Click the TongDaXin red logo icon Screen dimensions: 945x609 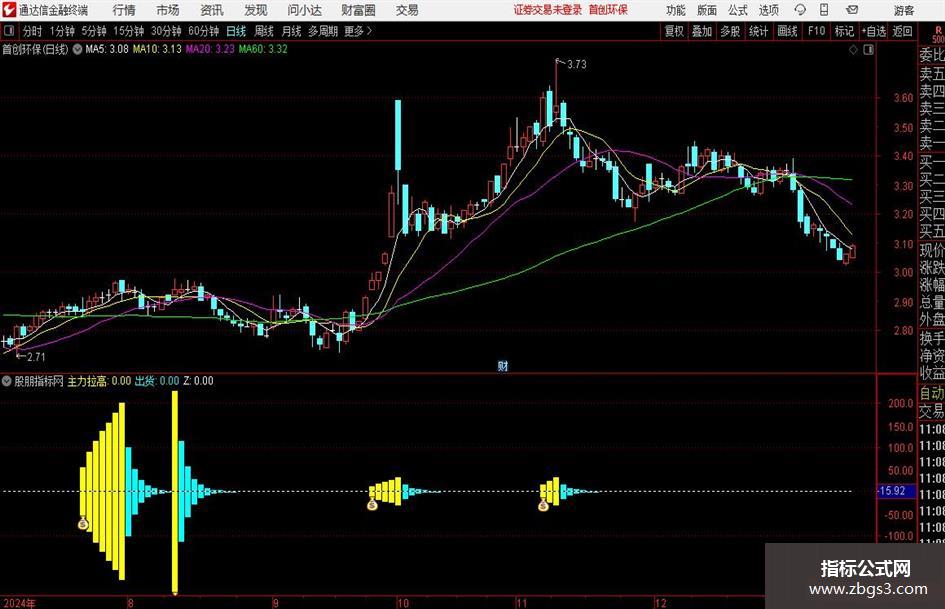pyautogui.click(x=8, y=10)
